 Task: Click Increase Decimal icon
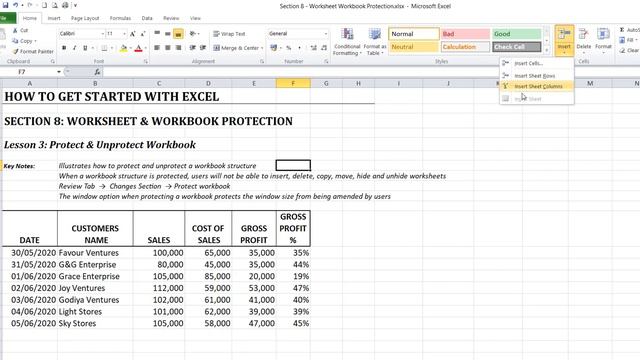click(313, 48)
